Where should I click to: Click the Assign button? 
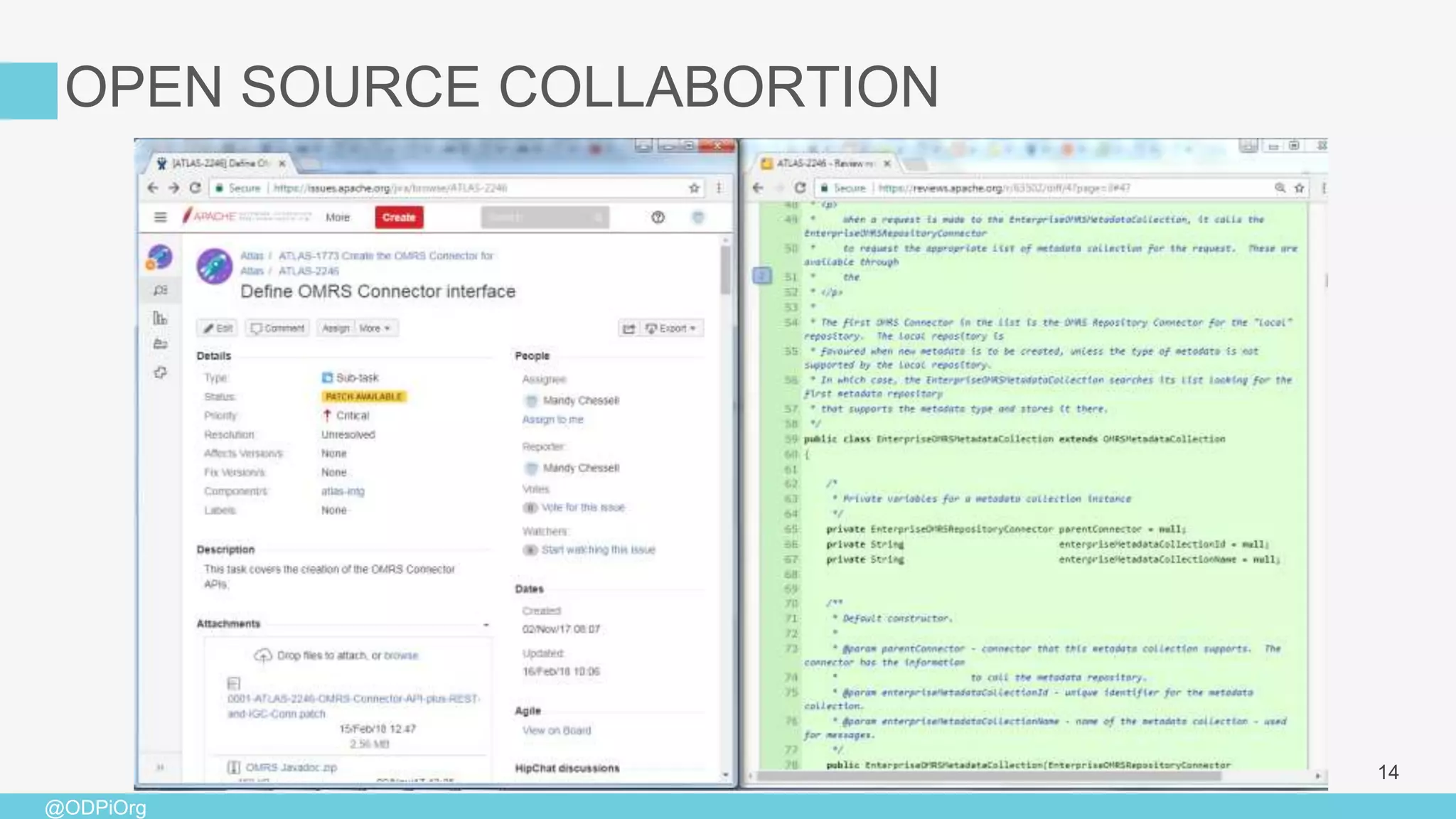336,328
